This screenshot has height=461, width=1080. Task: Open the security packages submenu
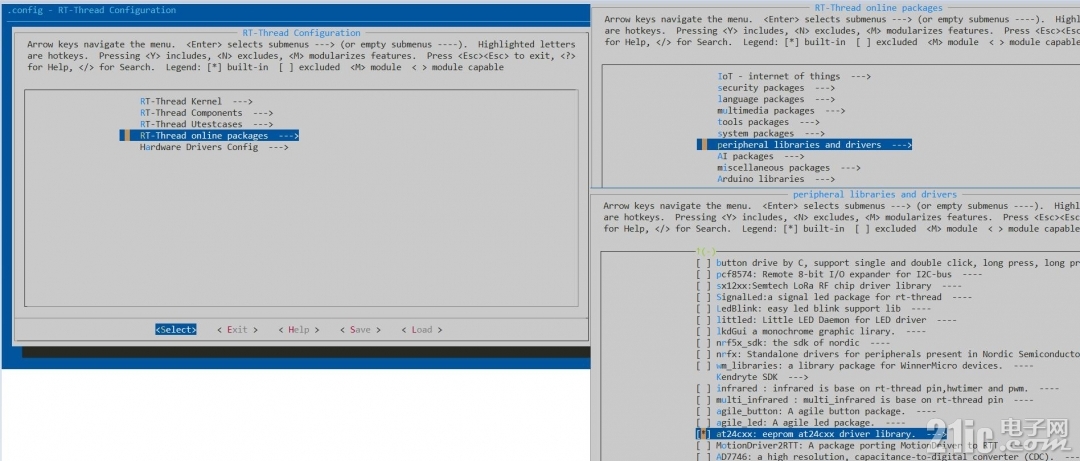click(776, 88)
